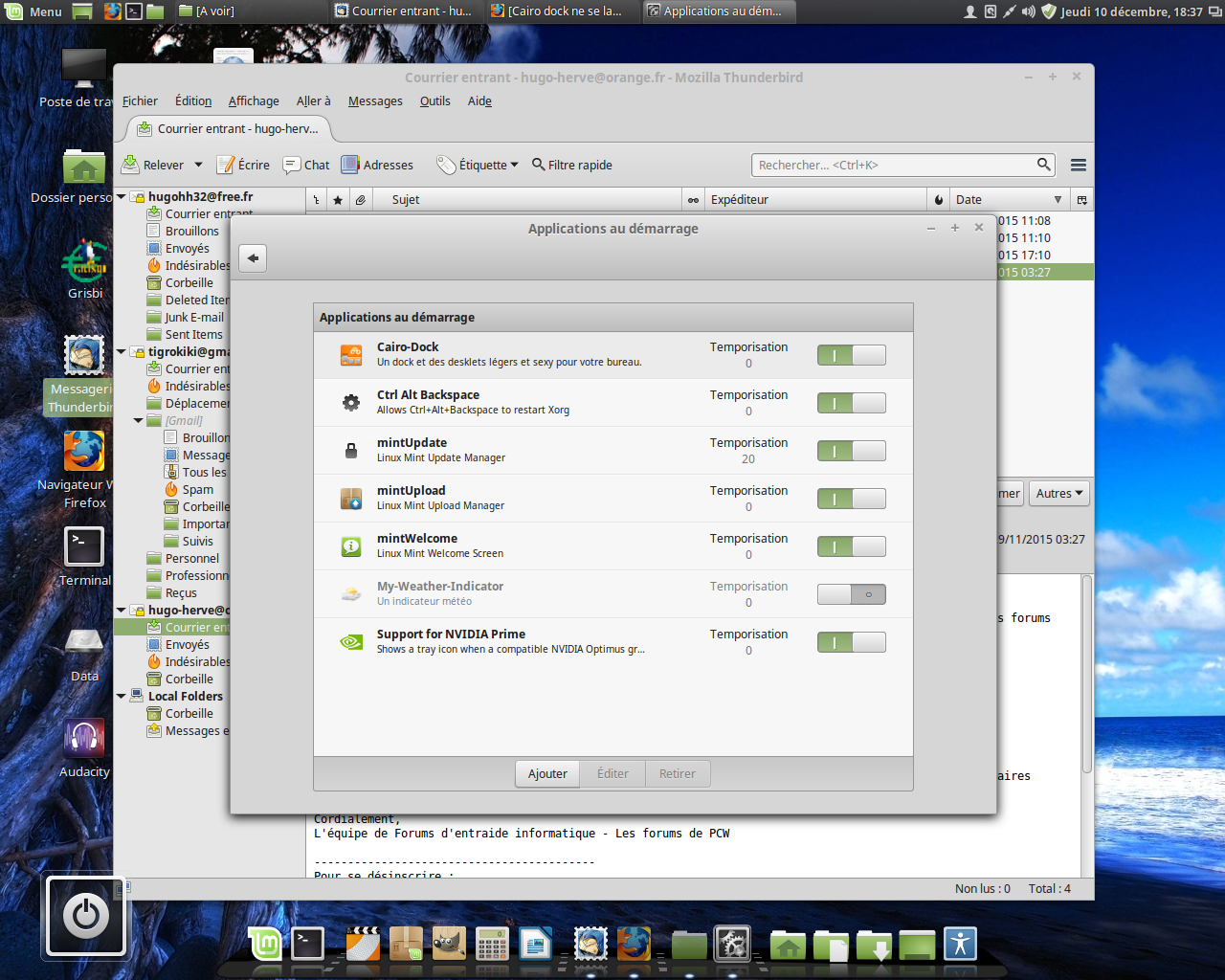Click the search magnifier in Thunderbird search box
This screenshot has width=1225, height=980.
point(1044,165)
